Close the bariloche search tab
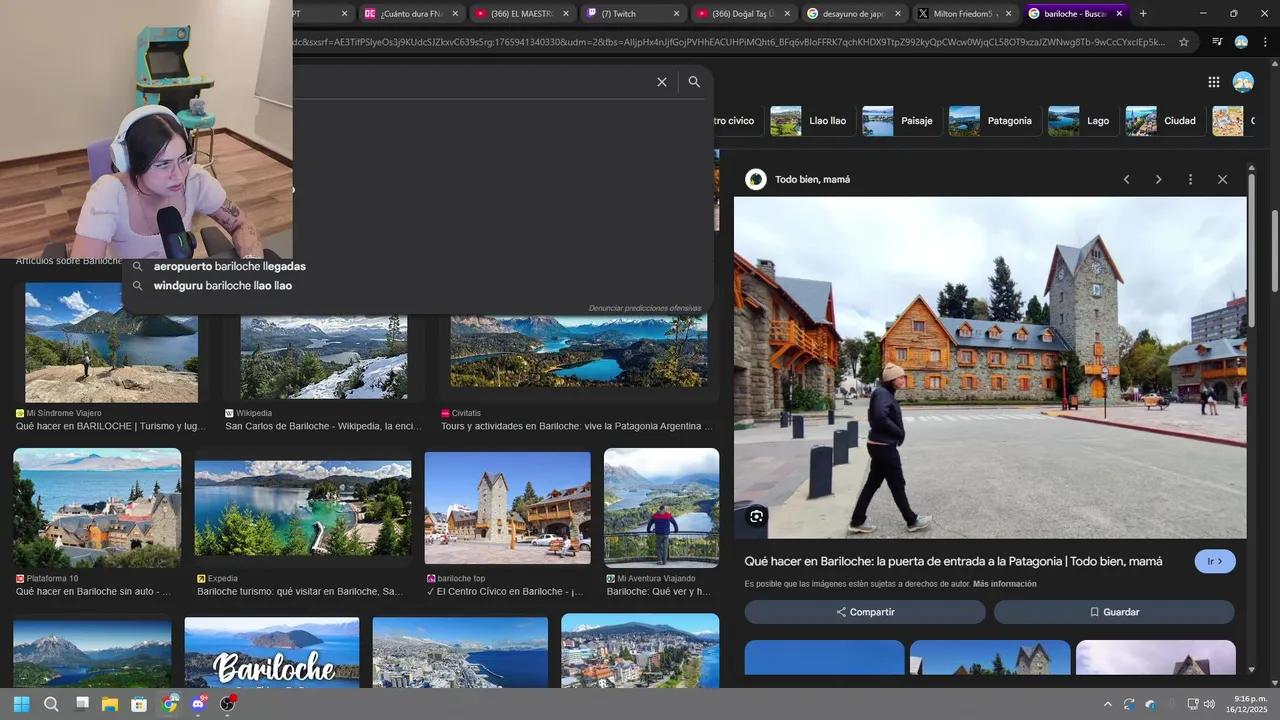Image resolution: width=1280 pixels, height=720 pixels. [x=1119, y=13]
